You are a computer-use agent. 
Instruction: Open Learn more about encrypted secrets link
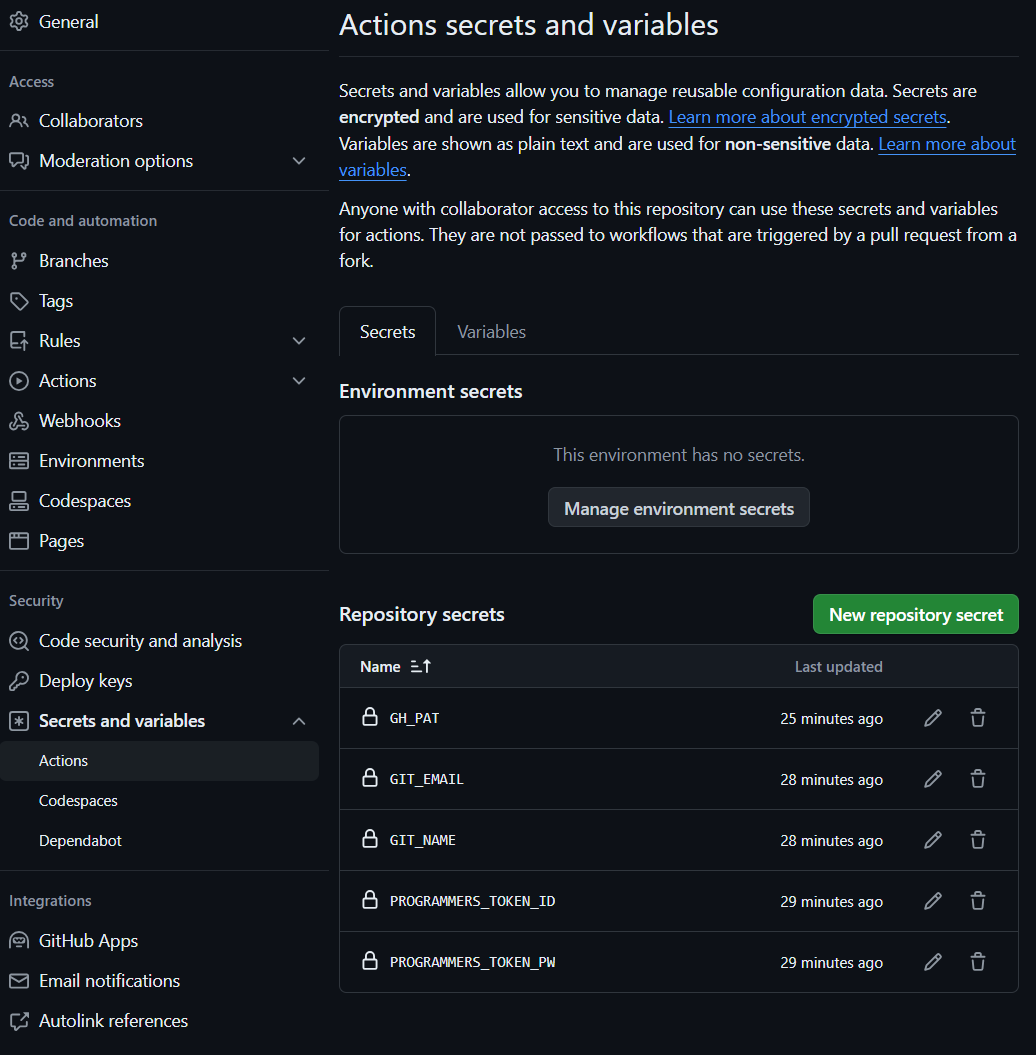click(807, 117)
